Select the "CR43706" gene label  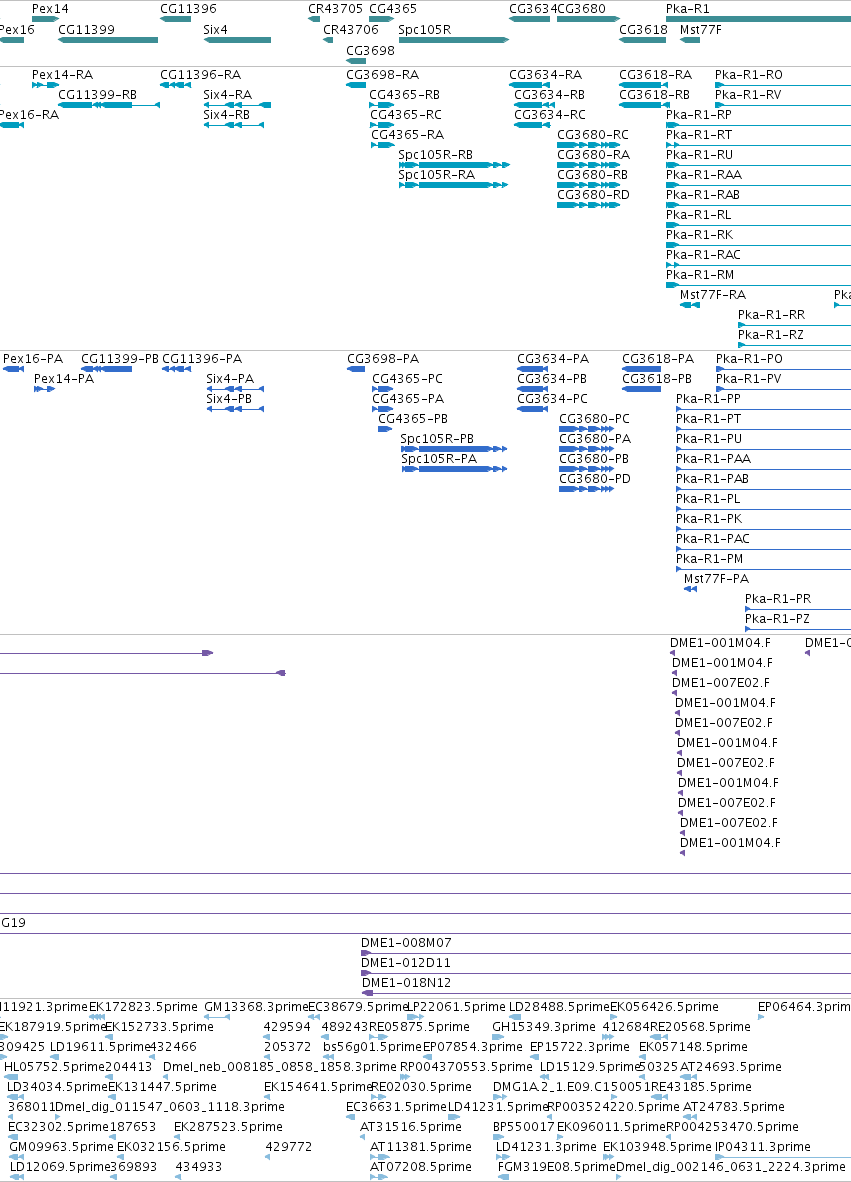[351, 30]
